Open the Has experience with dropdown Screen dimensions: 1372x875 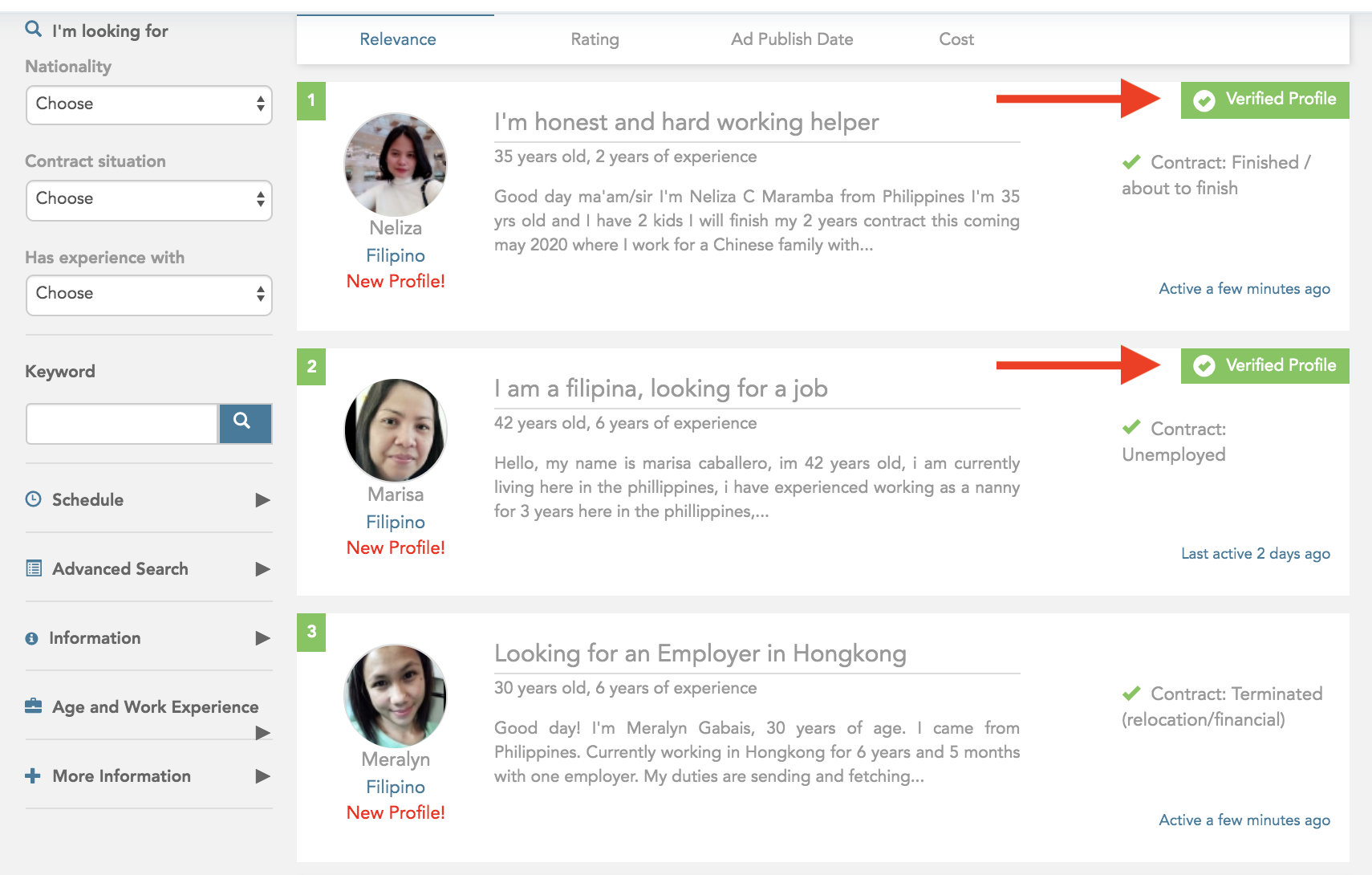coord(149,295)
